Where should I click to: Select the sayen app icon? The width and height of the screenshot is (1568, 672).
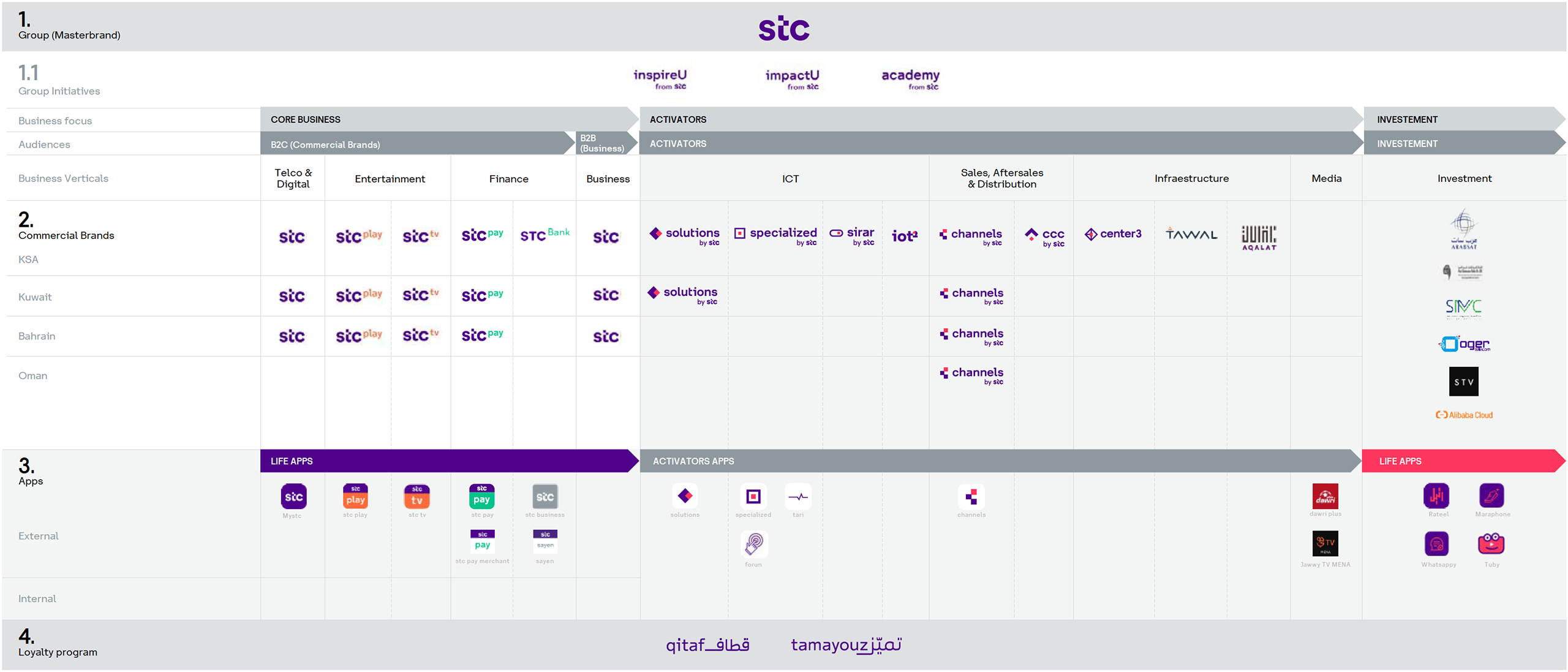click(545, 542)
